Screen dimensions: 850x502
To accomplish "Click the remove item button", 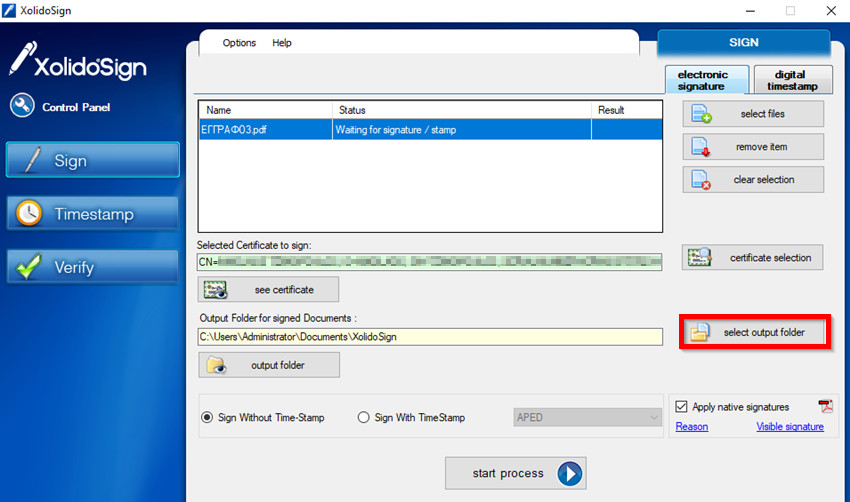I will tap(753, 147).
